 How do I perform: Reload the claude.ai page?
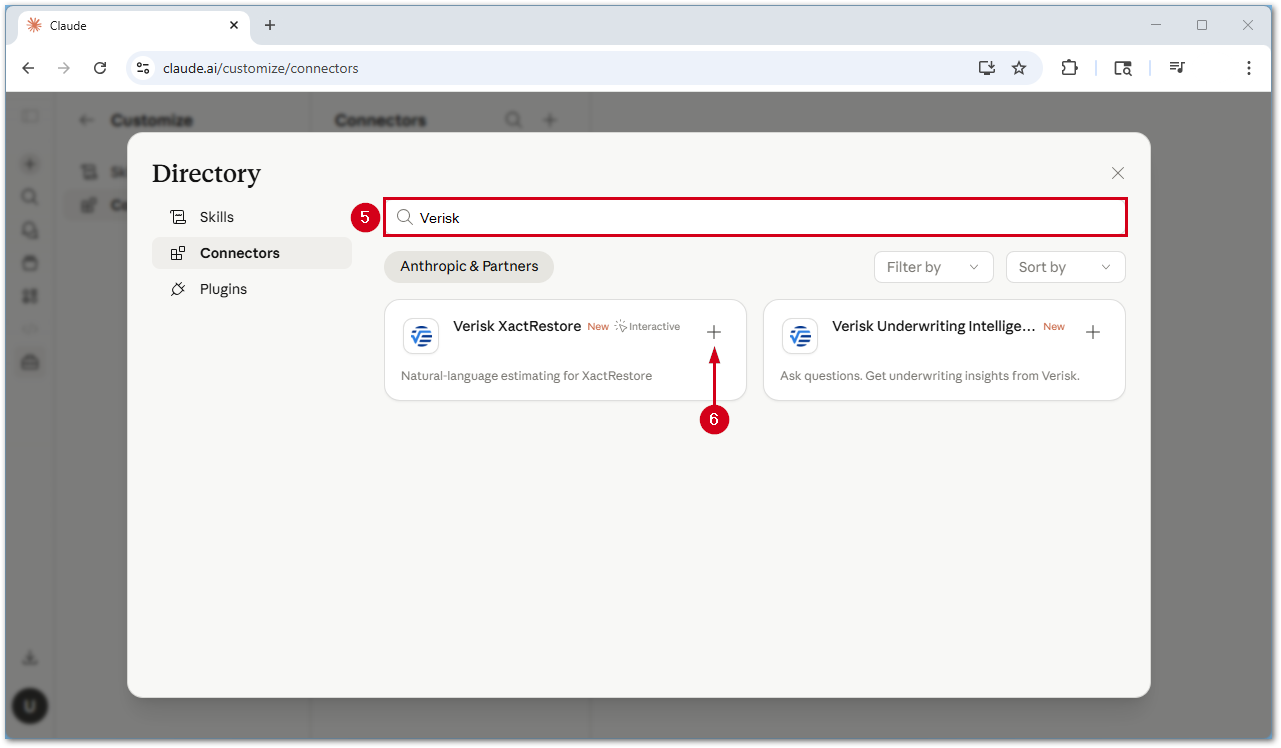(100, 68)
